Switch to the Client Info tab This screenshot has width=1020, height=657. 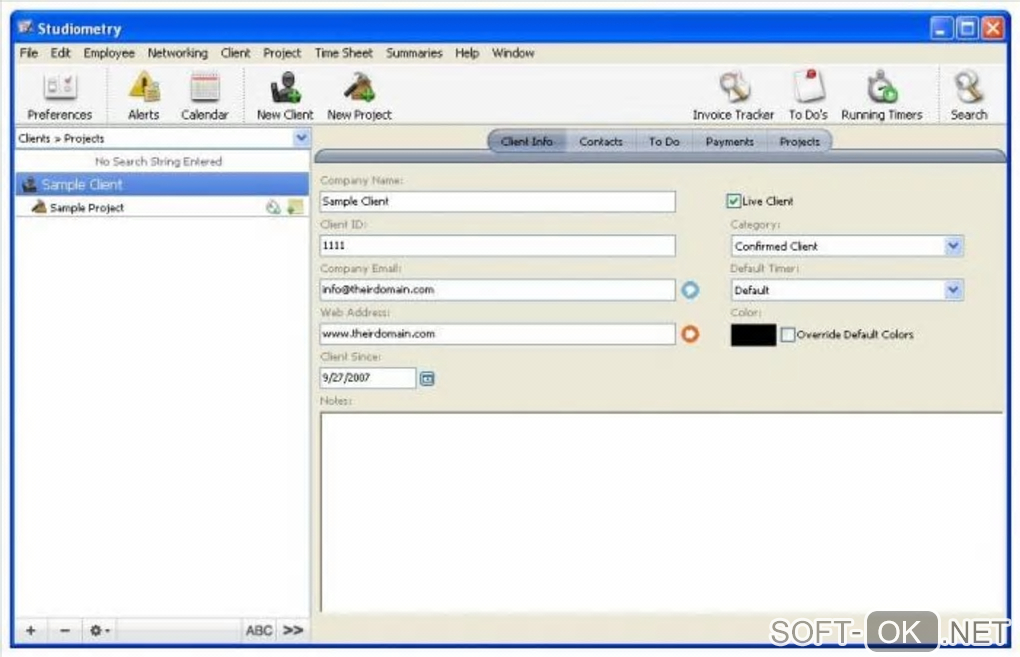click(x=527, y=141)
